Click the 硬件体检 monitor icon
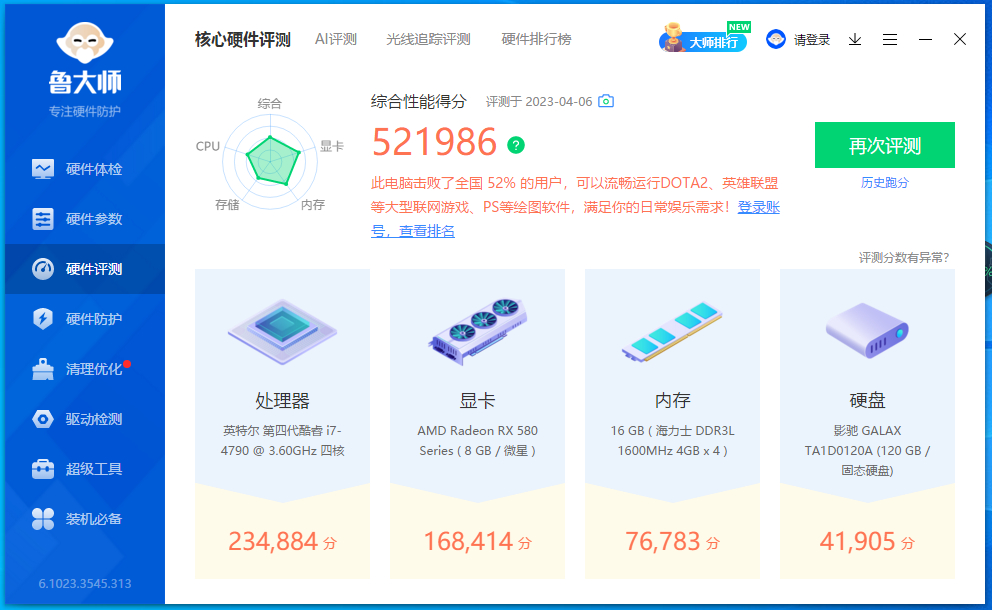 click(x=43, y=169)
